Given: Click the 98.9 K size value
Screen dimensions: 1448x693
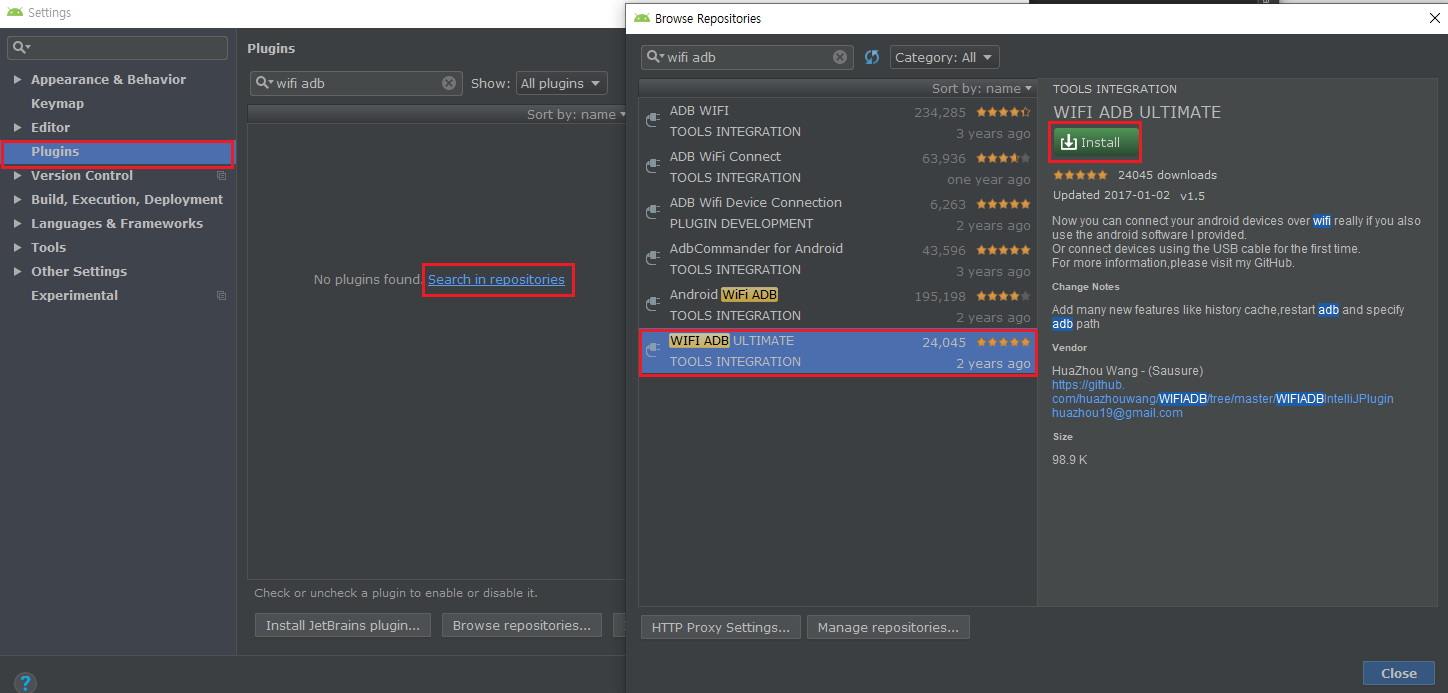Looking at the screenshot, I should click(1069, 460).
